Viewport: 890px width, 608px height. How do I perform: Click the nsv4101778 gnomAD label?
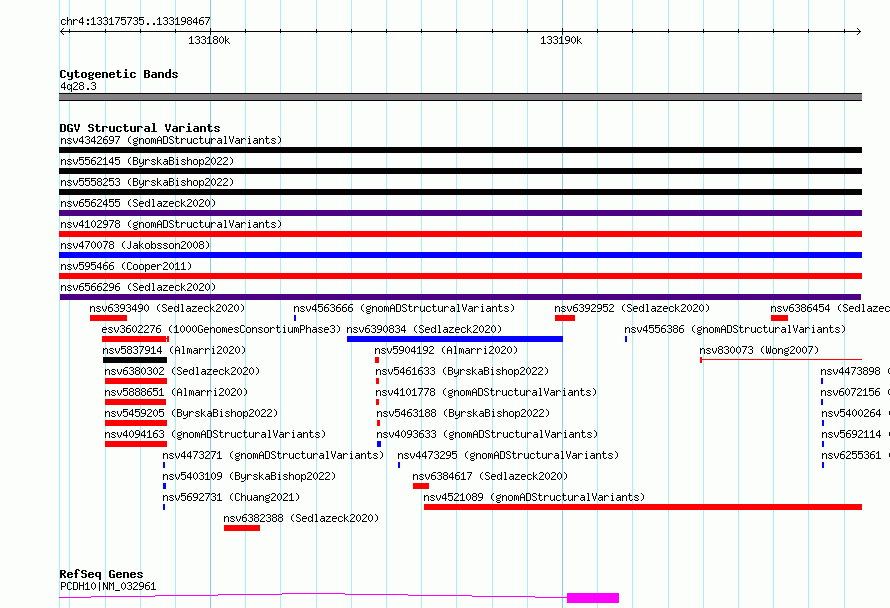[x=486, y=392]
